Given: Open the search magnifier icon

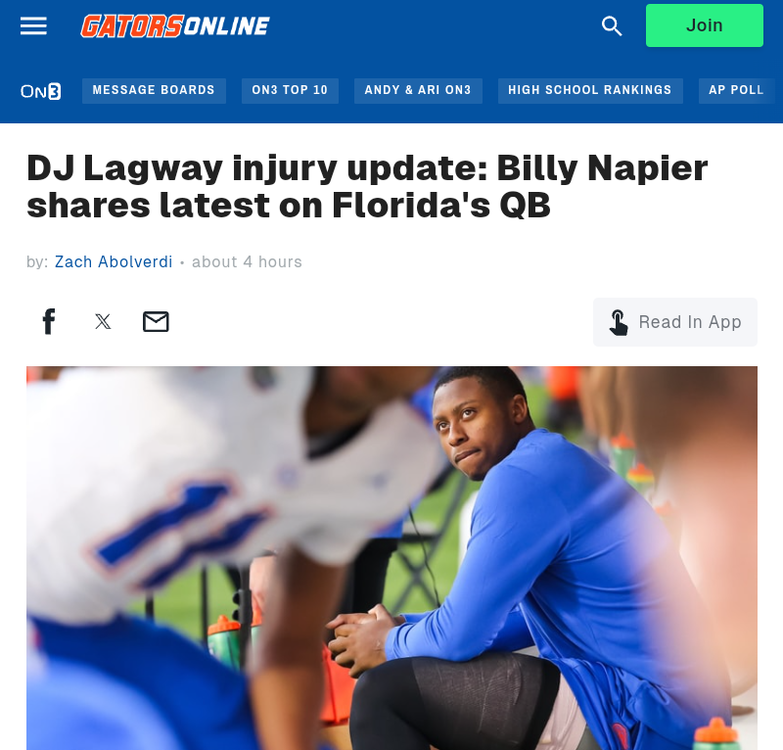Looking at the screenshot, I should click(x=612, y=26).
